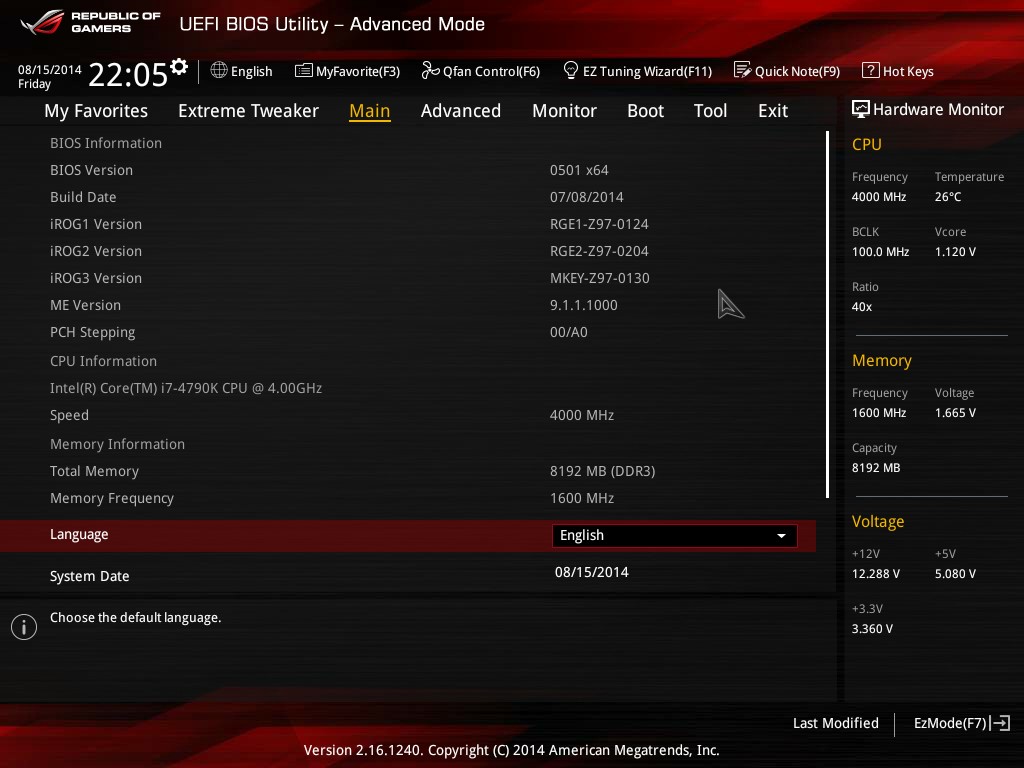Click the Hardware Monitor screen icon
Screen dimensions: 1024x768
coord(861,109)
